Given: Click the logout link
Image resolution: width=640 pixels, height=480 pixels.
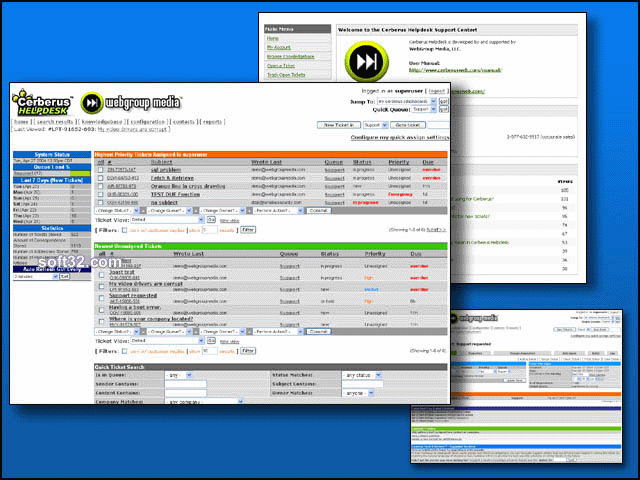Looking at the screenshot, I should (x=437, y=91).
